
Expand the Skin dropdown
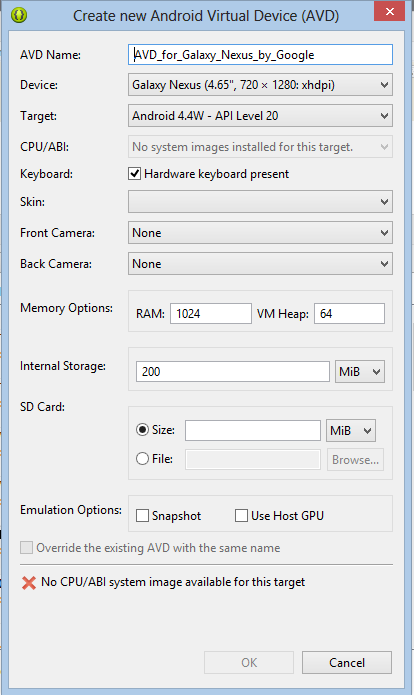click(x=260, y=202)
